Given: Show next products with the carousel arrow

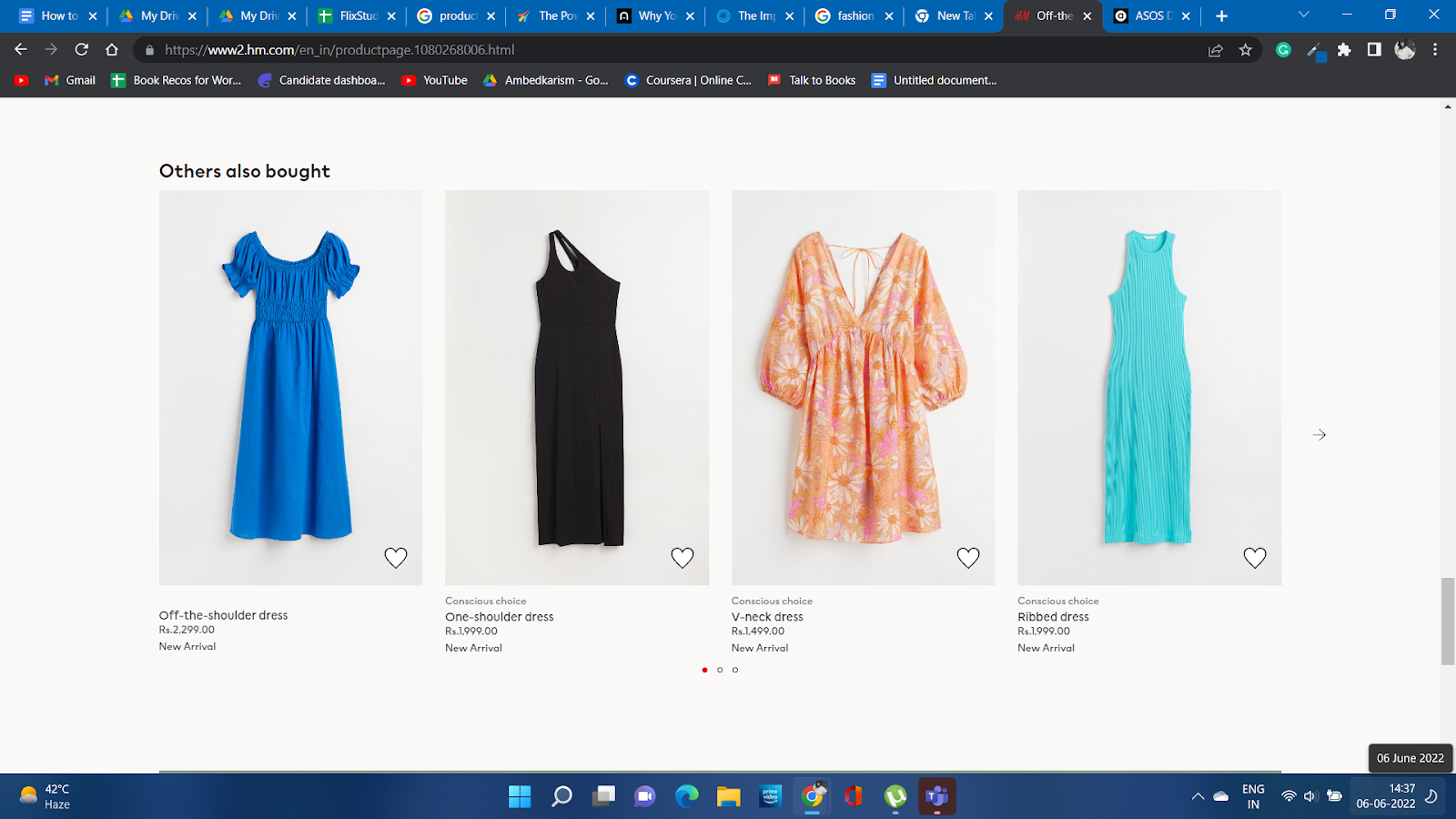Looking at the screenshot, I should [1319, 435].
